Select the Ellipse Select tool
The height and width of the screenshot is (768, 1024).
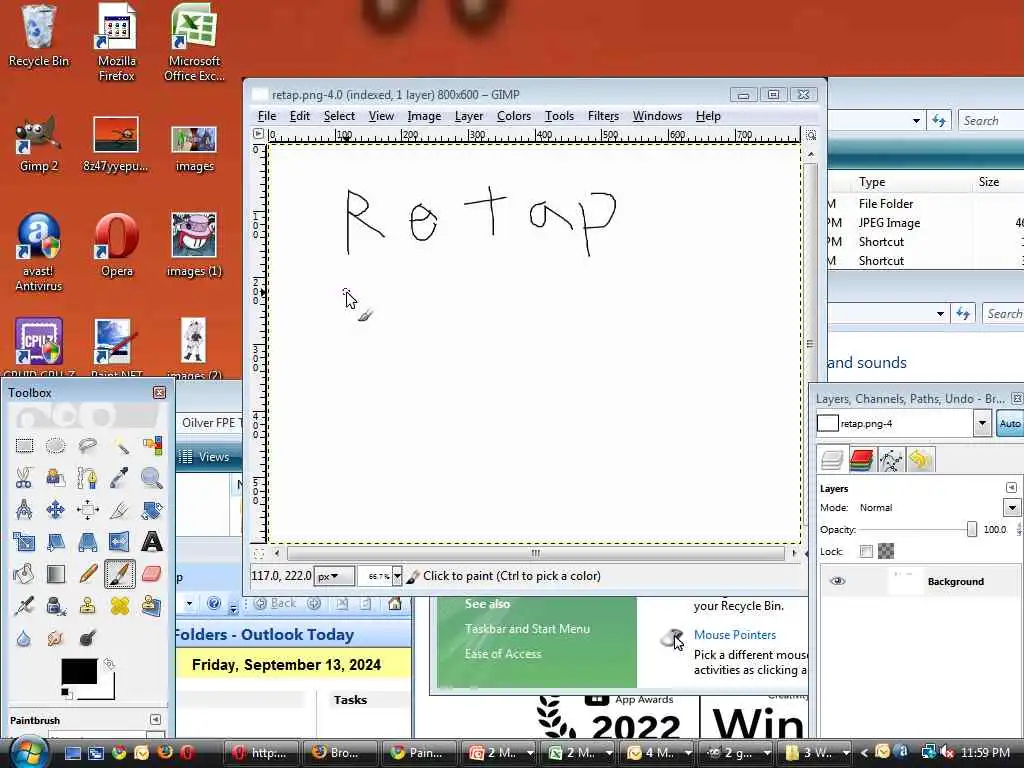click(56, 446)
